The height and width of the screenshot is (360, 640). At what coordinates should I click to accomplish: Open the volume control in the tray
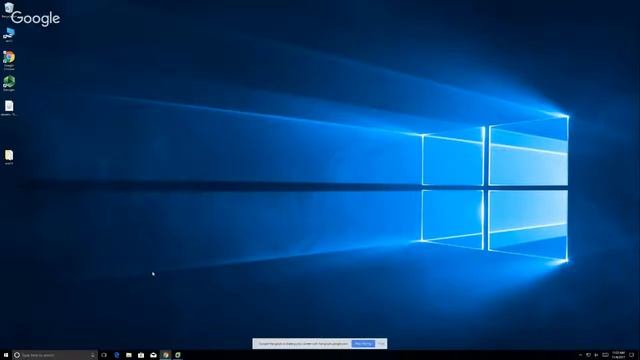tap(596, 355)
